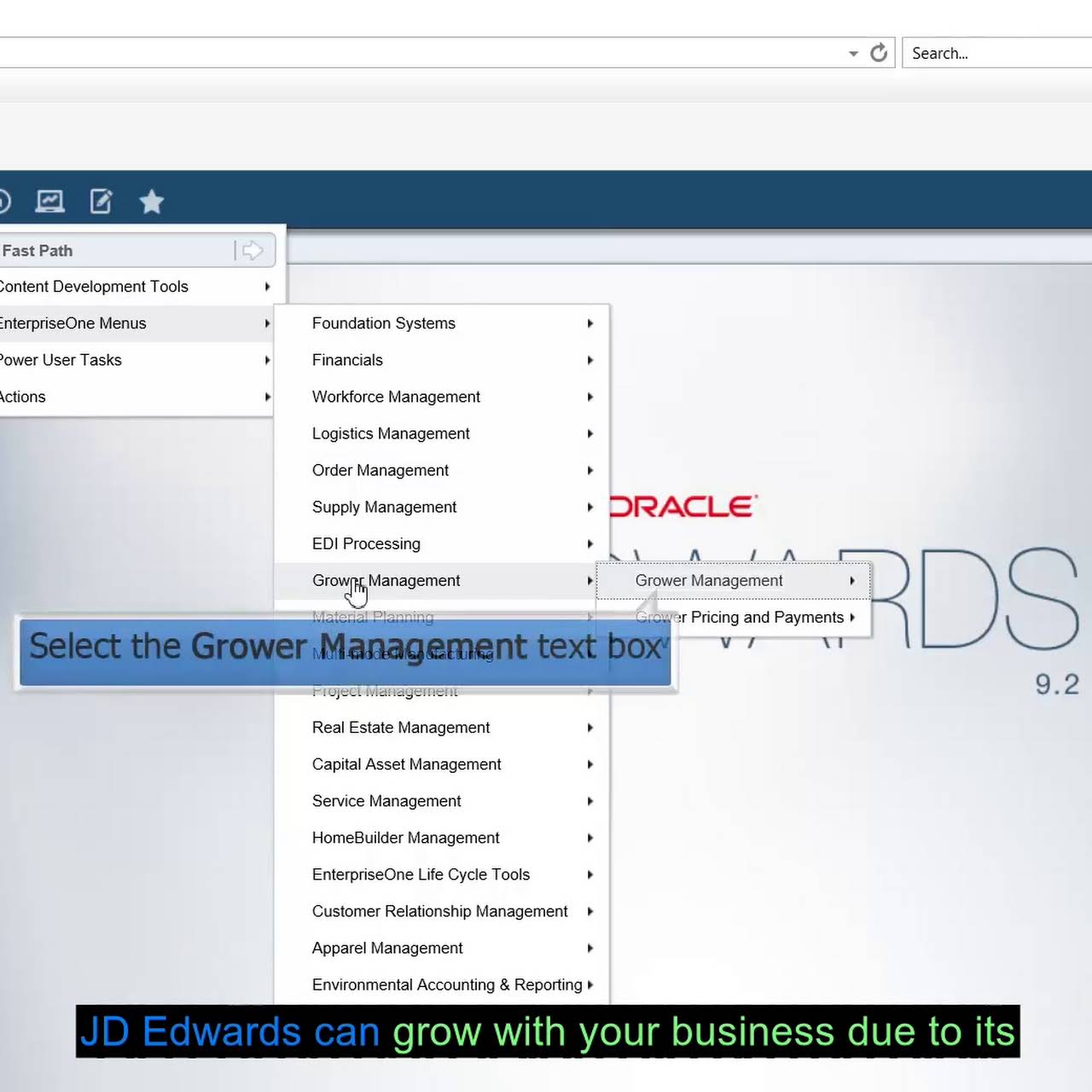The image size is (1092, 1092).
Task: Expand arrow beside Content Development Tools
Action: (267, 287)
